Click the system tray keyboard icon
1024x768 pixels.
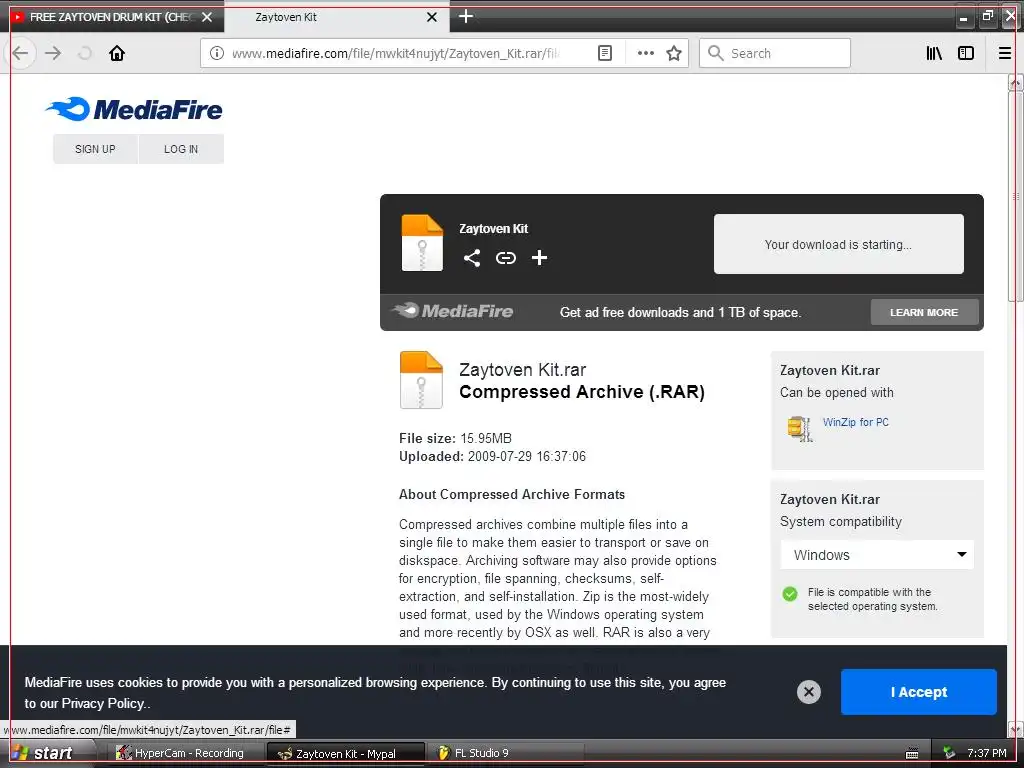pyautogui.click(x=912, y=754)
